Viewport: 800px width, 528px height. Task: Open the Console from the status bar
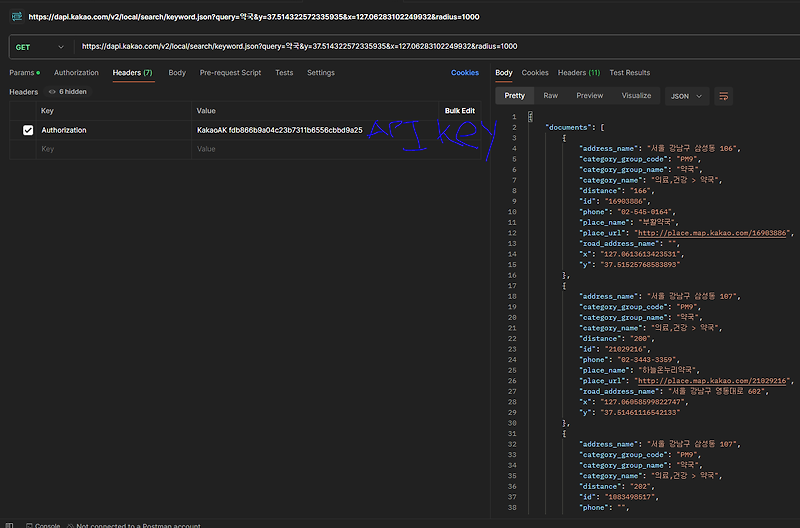pyautogui.click(x=42, y=525)
